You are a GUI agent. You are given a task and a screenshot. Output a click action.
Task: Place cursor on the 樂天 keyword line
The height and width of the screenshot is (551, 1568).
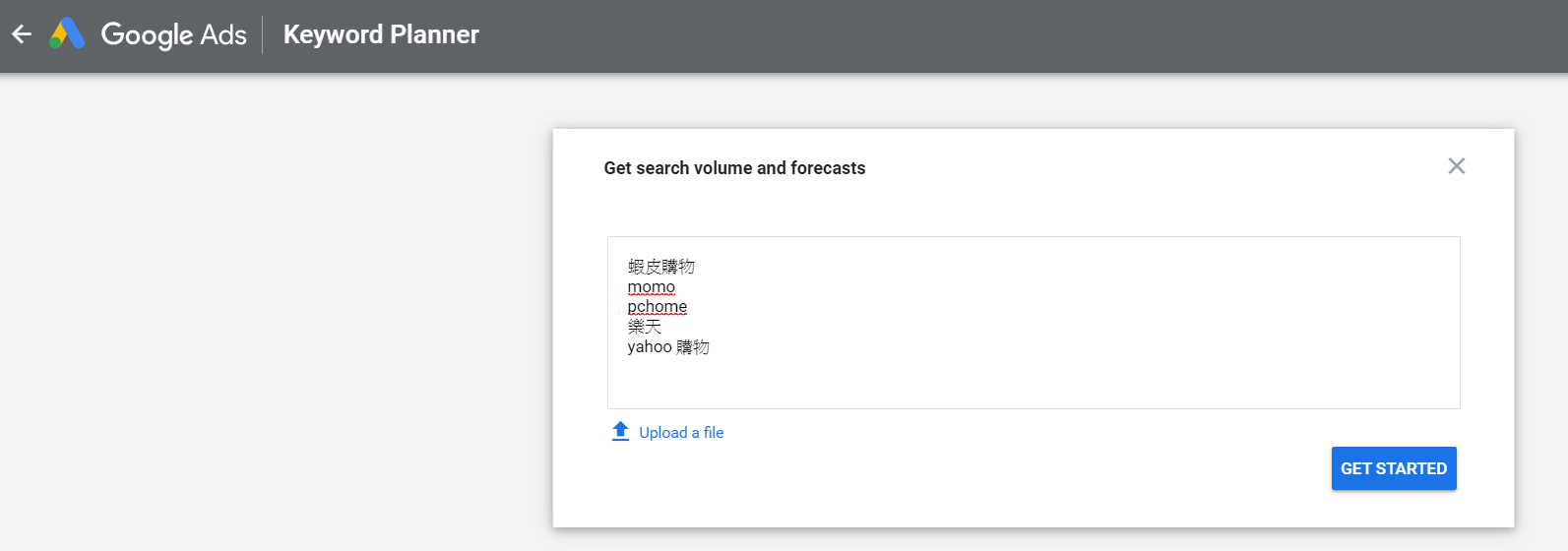coord(645,327)
